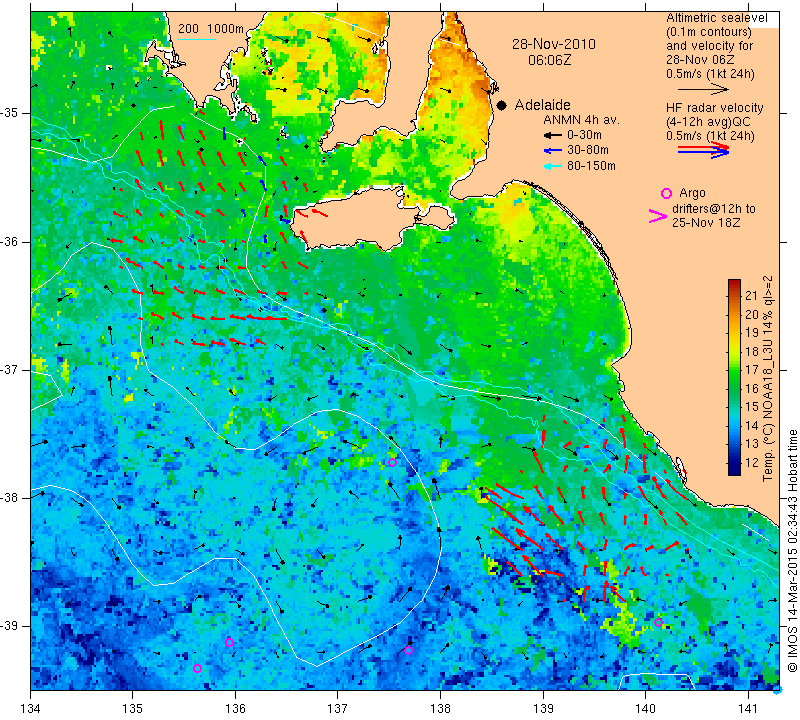Click the '80-150m' depth label
Image resolution: width=800 pixels, height=720 pixels.
coord(591,166)
